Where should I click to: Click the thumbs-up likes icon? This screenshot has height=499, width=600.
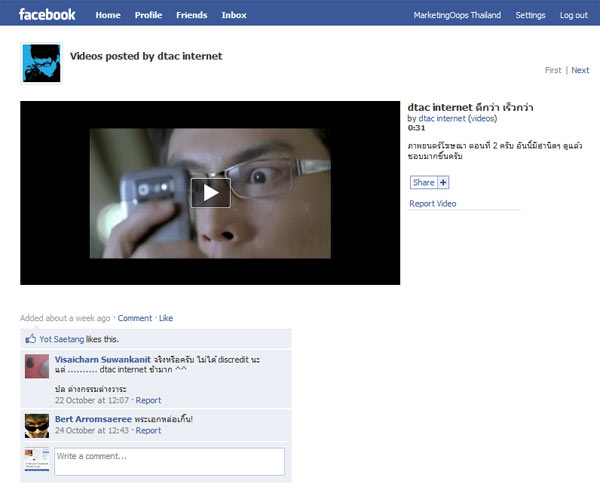tap(31, 339)
